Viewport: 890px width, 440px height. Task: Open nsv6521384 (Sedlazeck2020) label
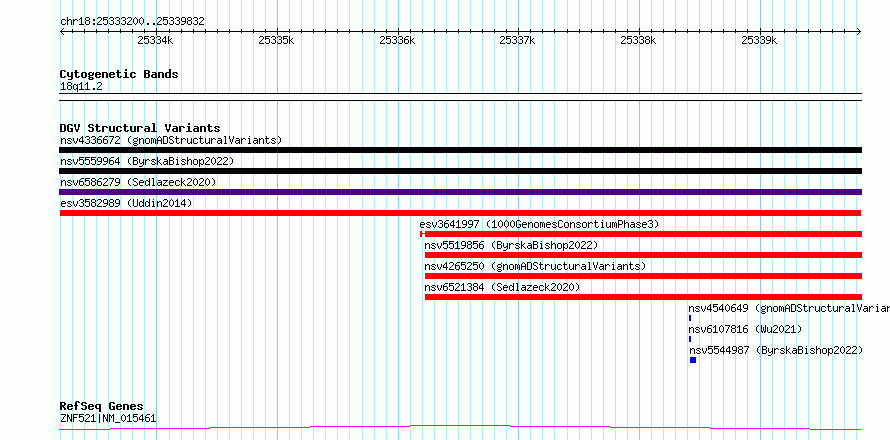click(x=502, y=287)
